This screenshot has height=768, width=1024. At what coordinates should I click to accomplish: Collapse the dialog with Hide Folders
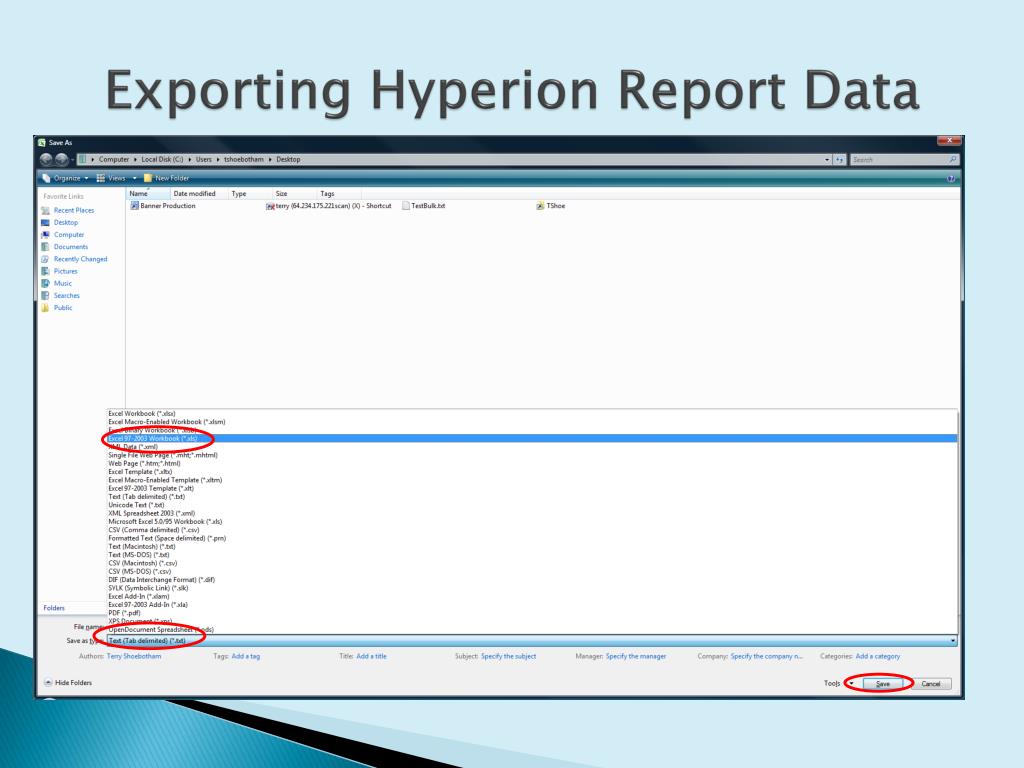click(x=68, y=683)
